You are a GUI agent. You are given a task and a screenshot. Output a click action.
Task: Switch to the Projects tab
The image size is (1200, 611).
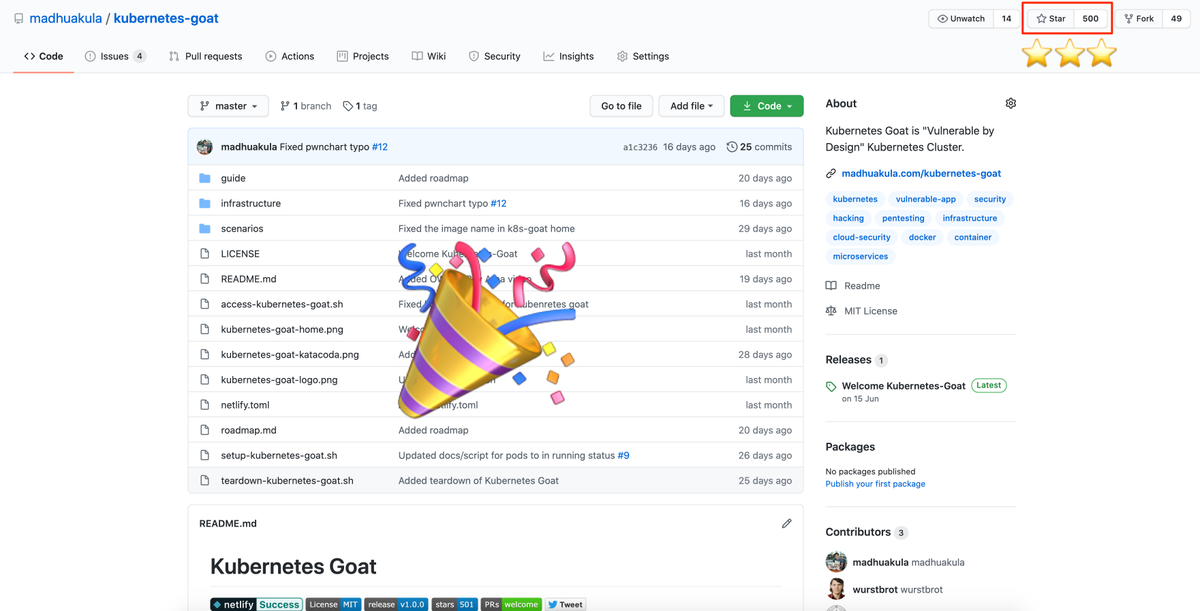tap(362, 56)
